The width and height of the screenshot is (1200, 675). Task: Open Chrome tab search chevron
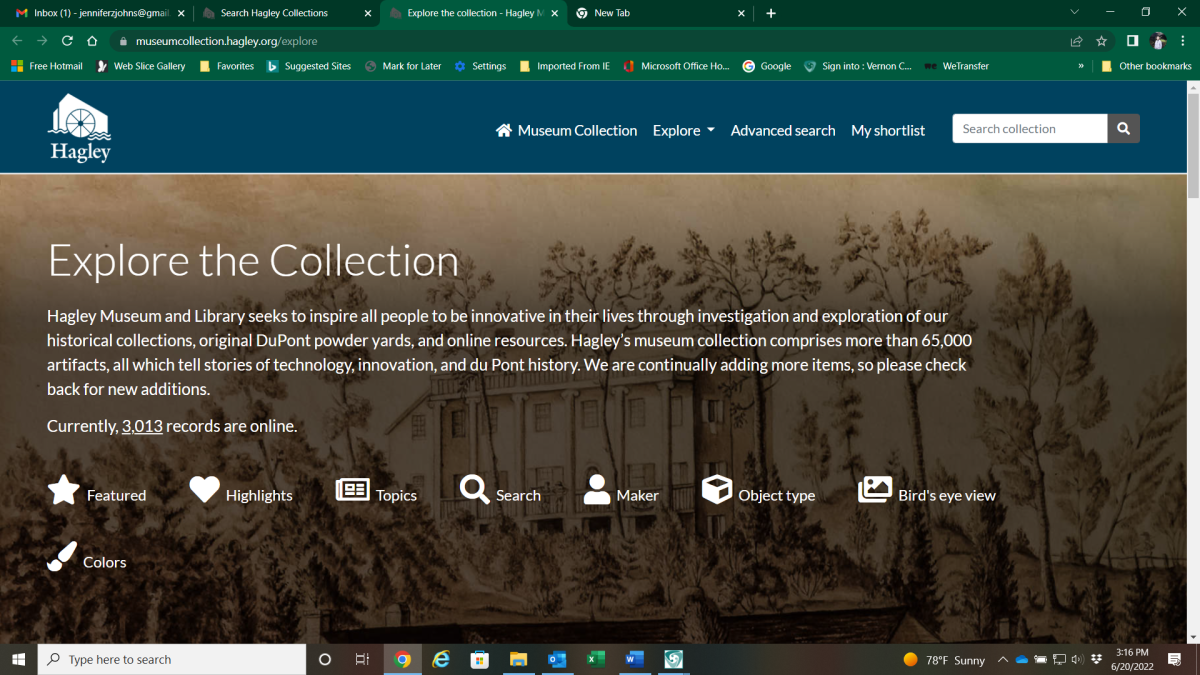(1075, 13)
